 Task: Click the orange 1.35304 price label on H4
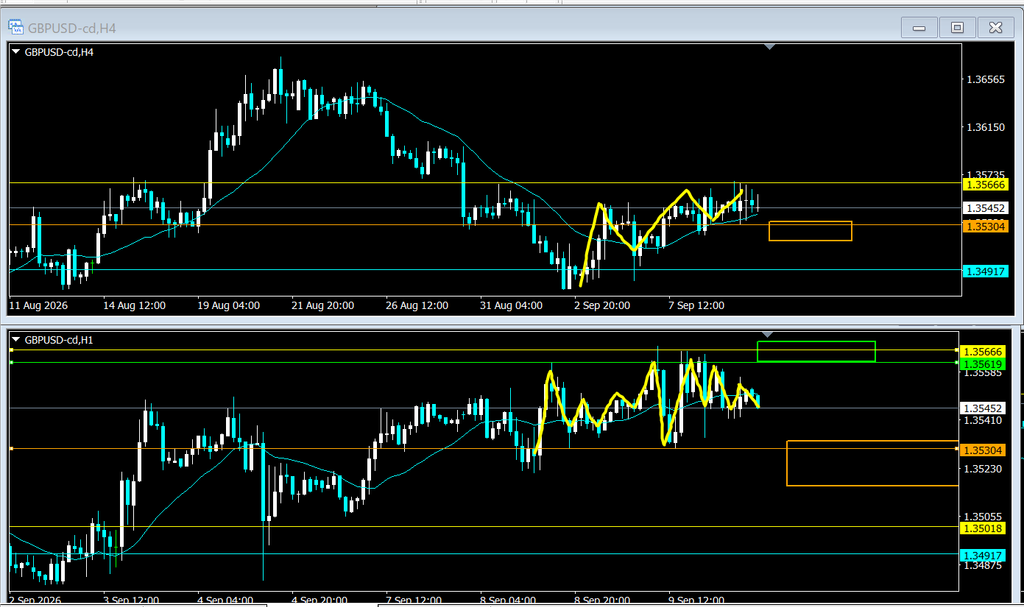click(985, 226)
